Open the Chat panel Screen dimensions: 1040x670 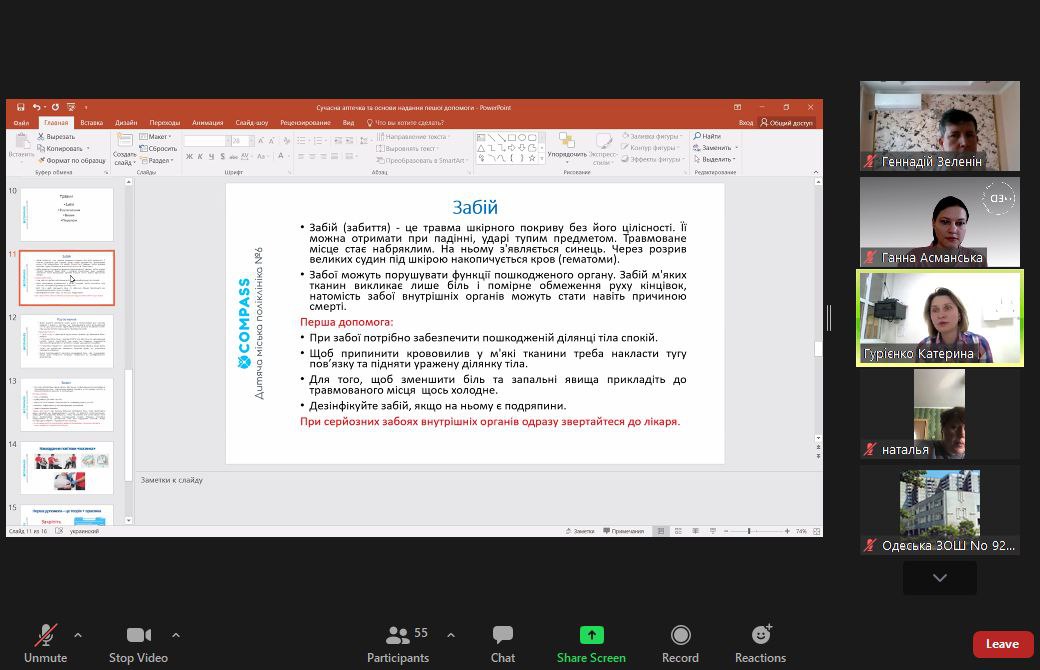coord(503,643)
